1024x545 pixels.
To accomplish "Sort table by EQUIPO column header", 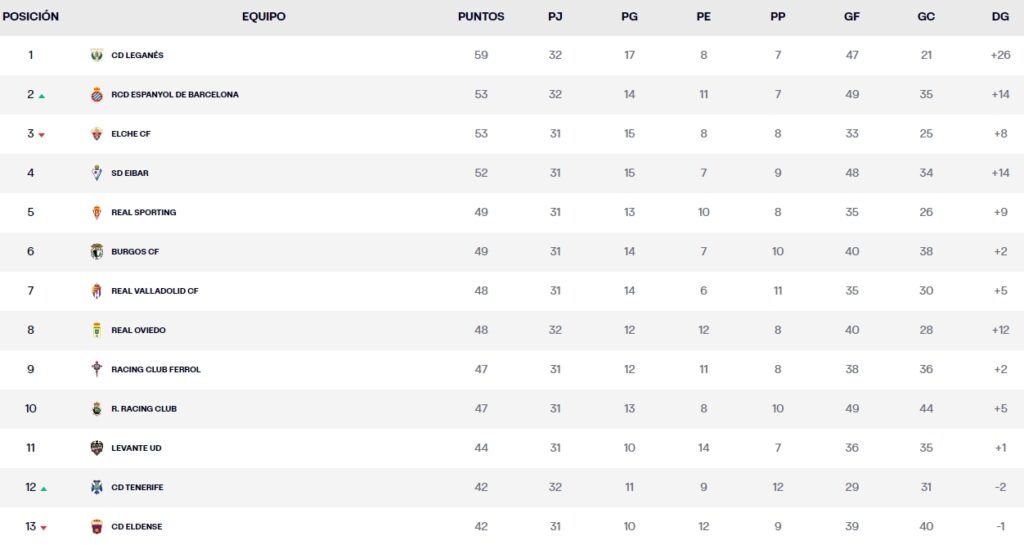I will click(x=264, y=17).
